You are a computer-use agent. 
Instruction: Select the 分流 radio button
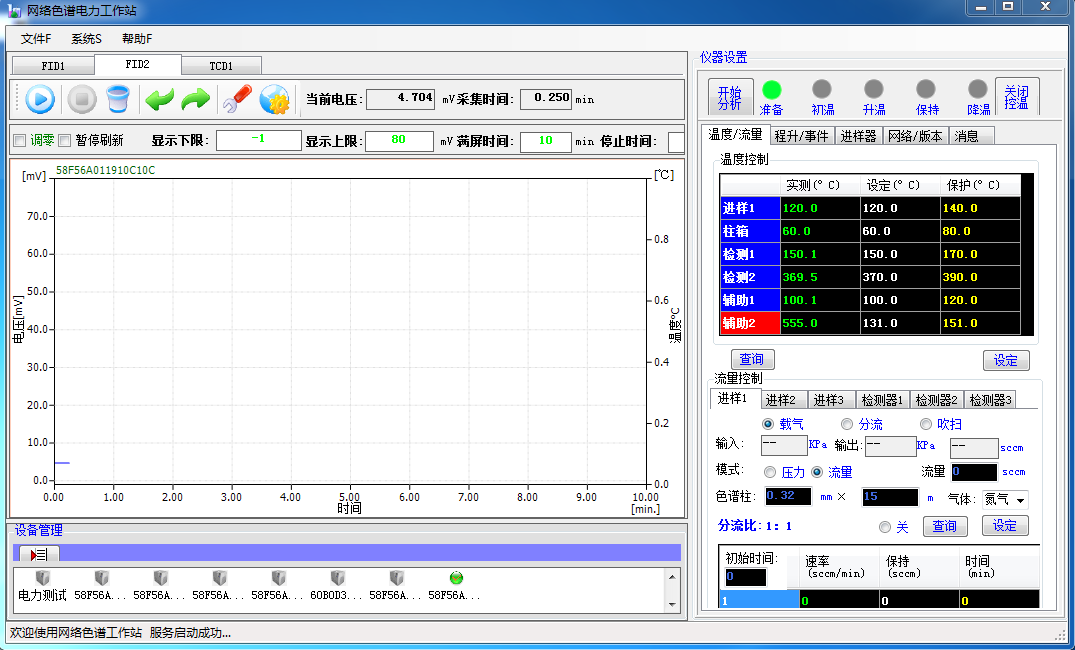tap(847, 424)
